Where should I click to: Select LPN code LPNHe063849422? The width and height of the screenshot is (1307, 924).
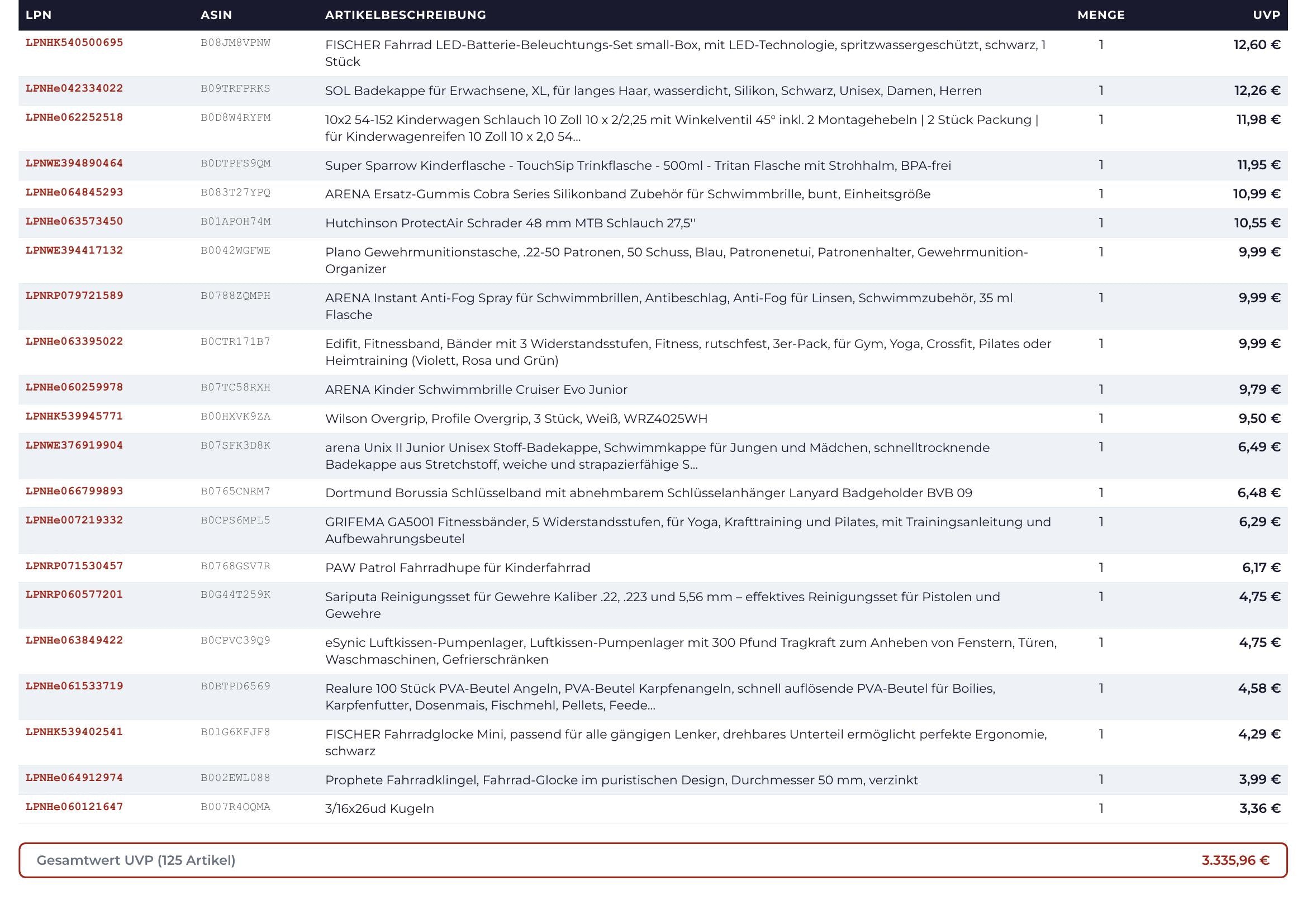point(74,641)
